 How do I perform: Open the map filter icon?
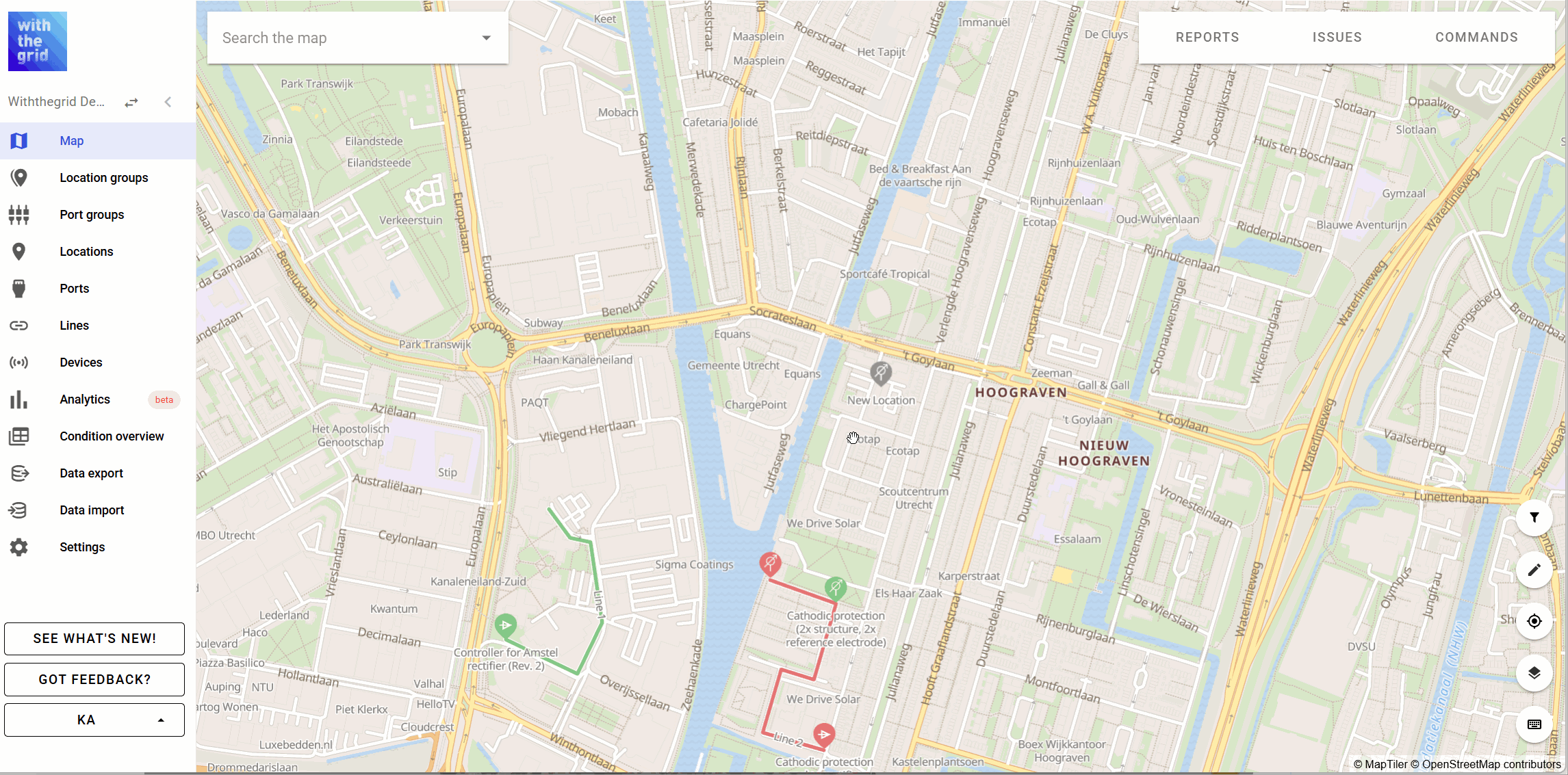point(1534,518)
